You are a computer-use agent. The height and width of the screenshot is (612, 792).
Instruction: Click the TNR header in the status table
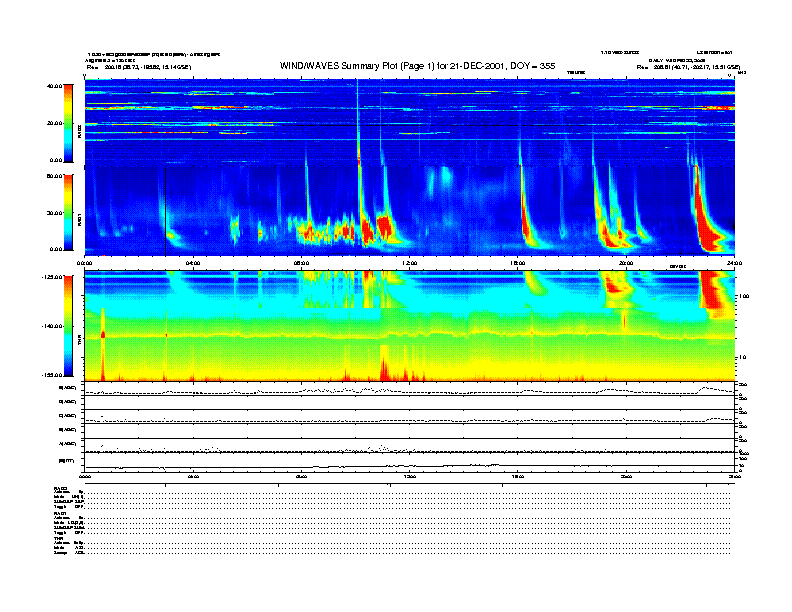click(58, 539)
